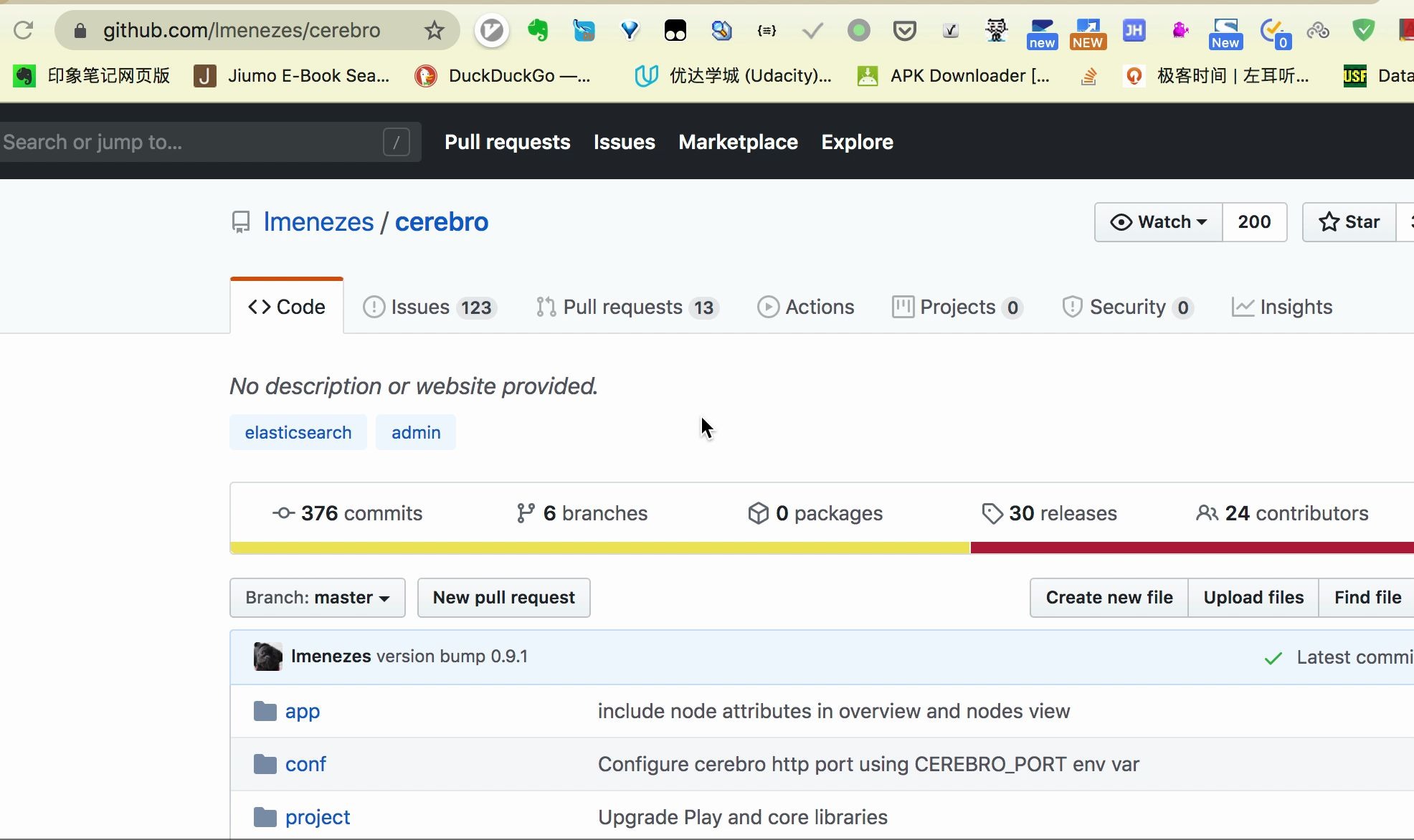This screenshot has height=840, width=1414.
Task: Select the admin topic tag
Action: click(x=416, y=432)
